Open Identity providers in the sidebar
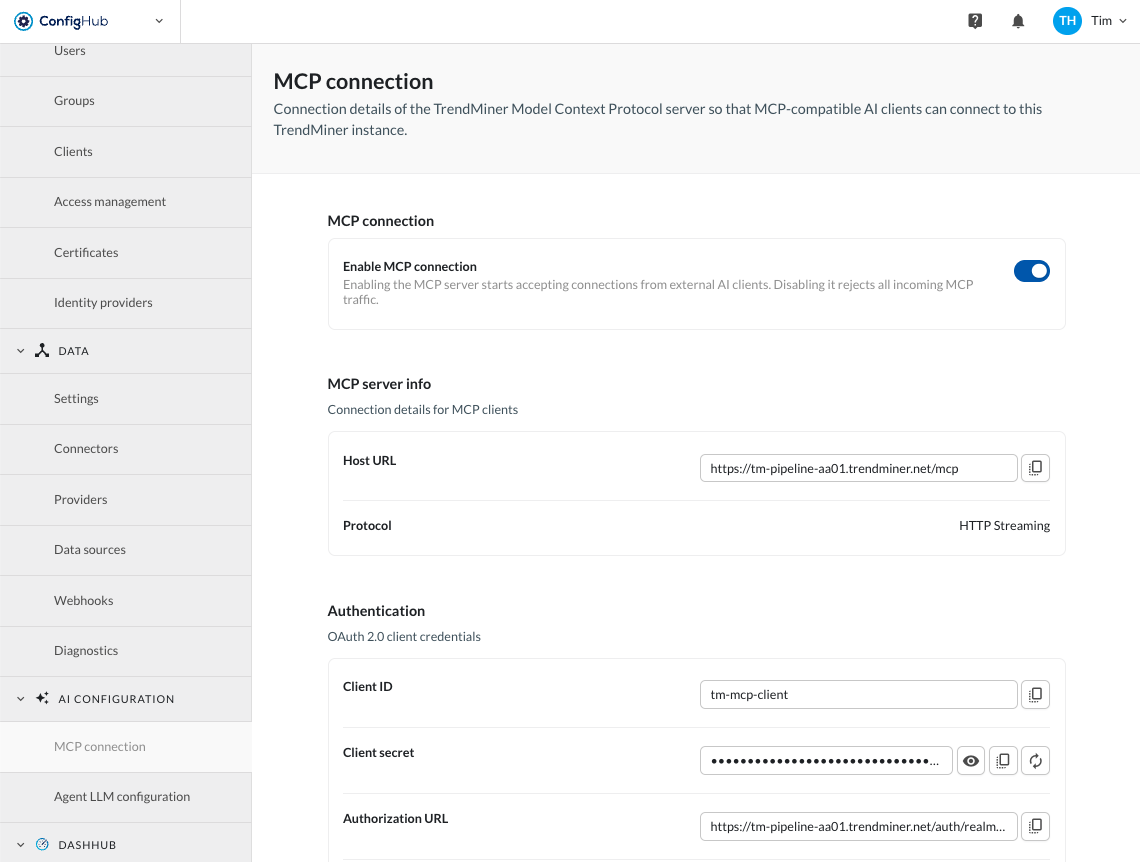This screenshot has height=862, width=1140. 126,303
